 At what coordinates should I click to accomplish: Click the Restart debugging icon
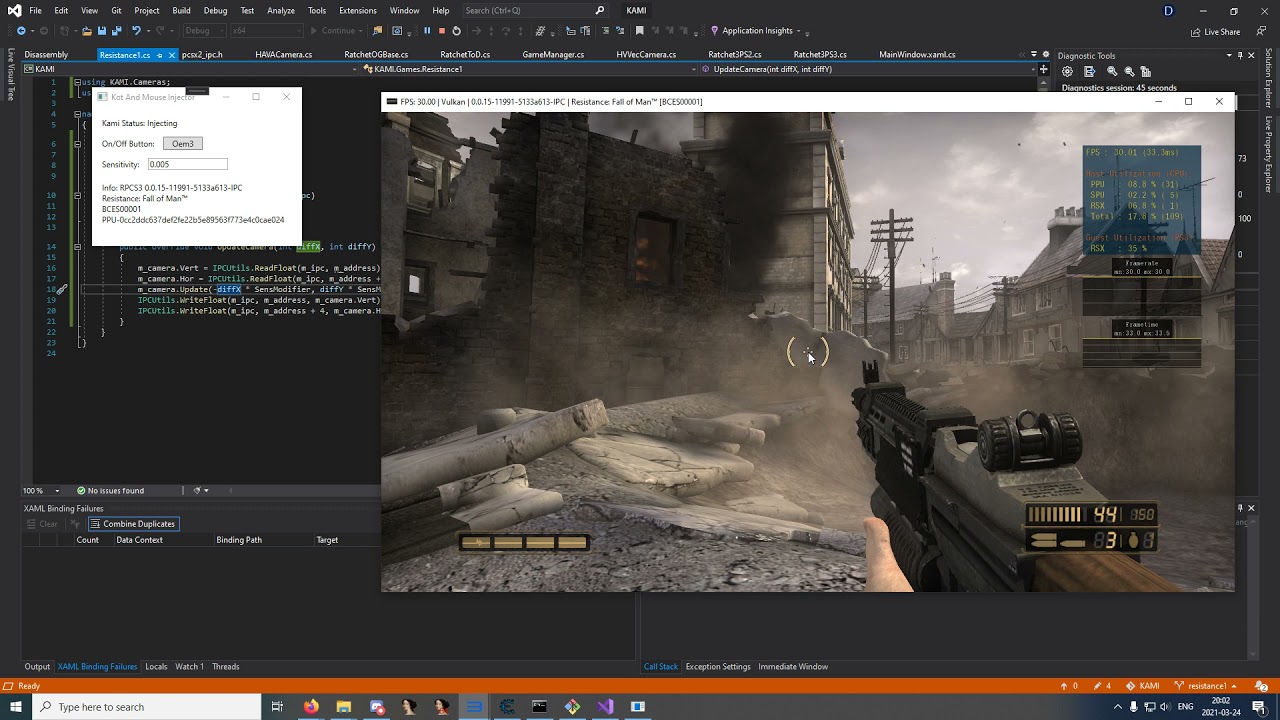point(456,31)
